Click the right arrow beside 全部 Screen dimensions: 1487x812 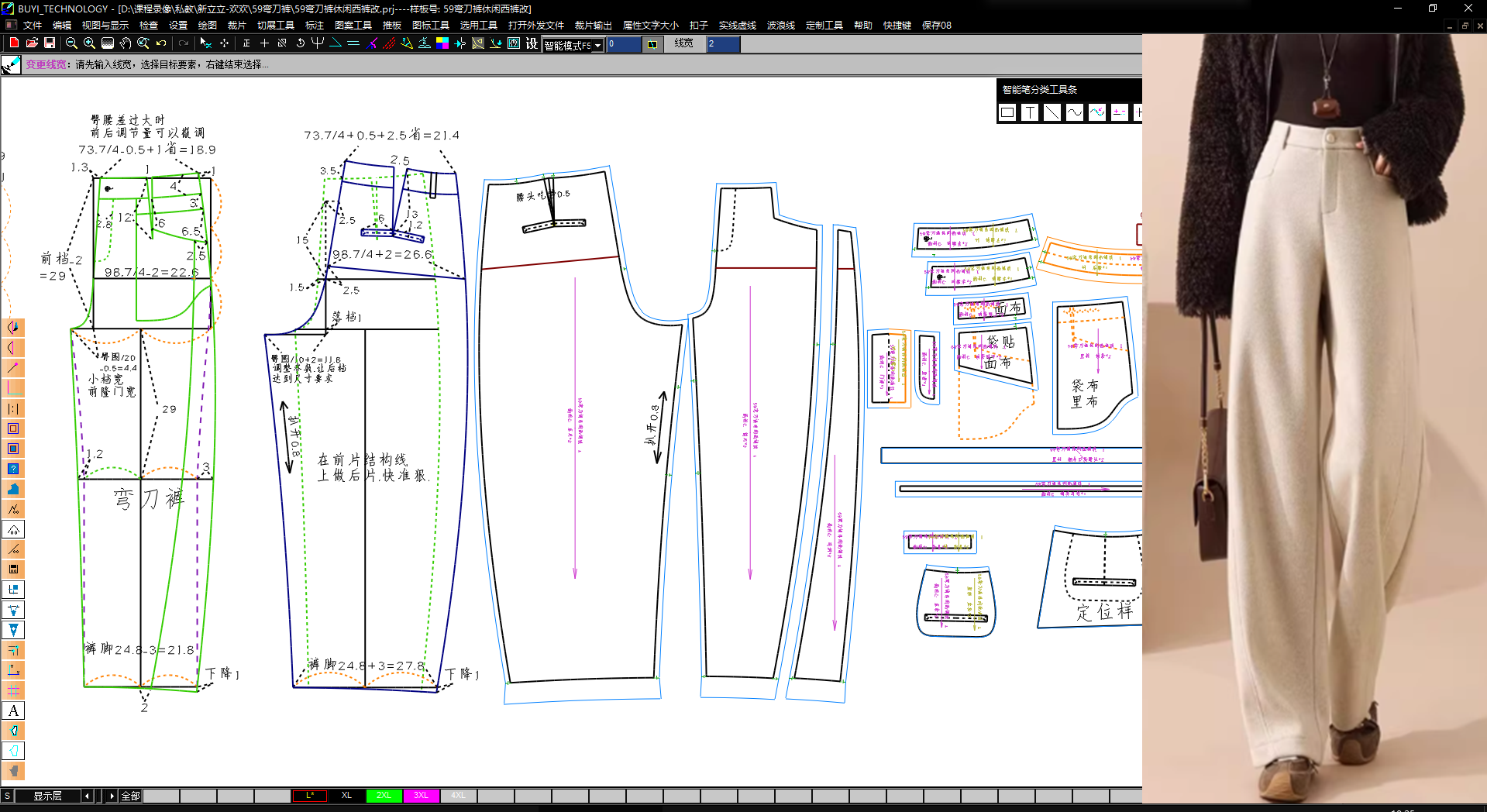tap(112, 796)
